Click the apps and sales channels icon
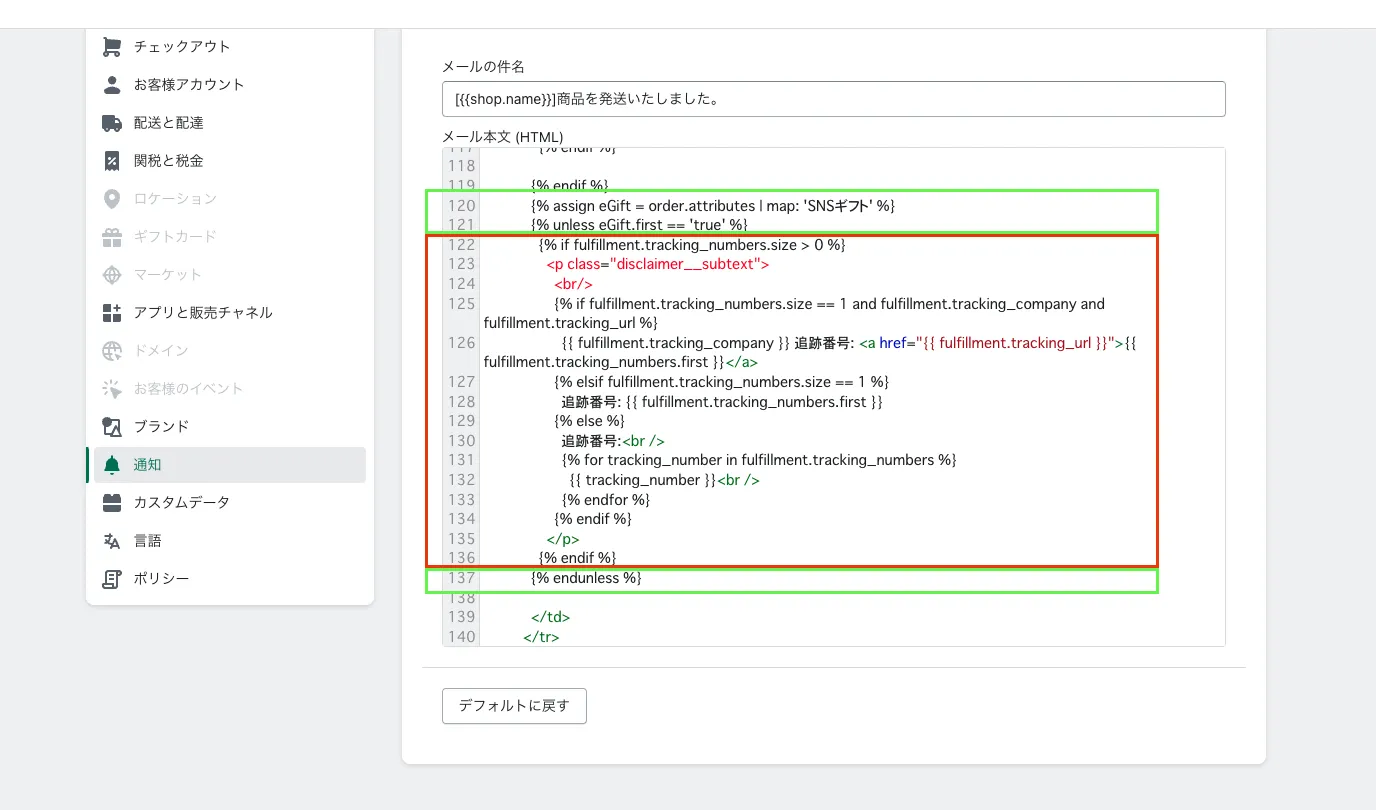 point(112,313)
